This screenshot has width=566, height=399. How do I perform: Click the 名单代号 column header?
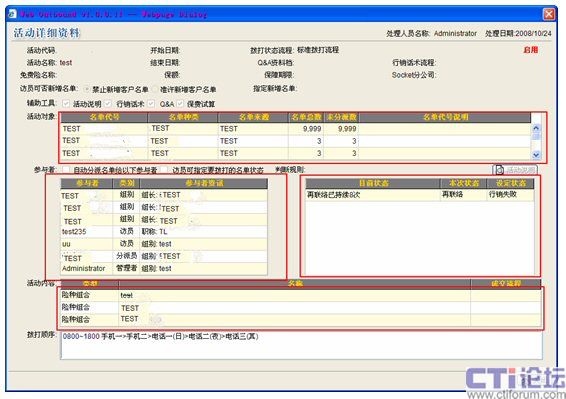point(104,117)
